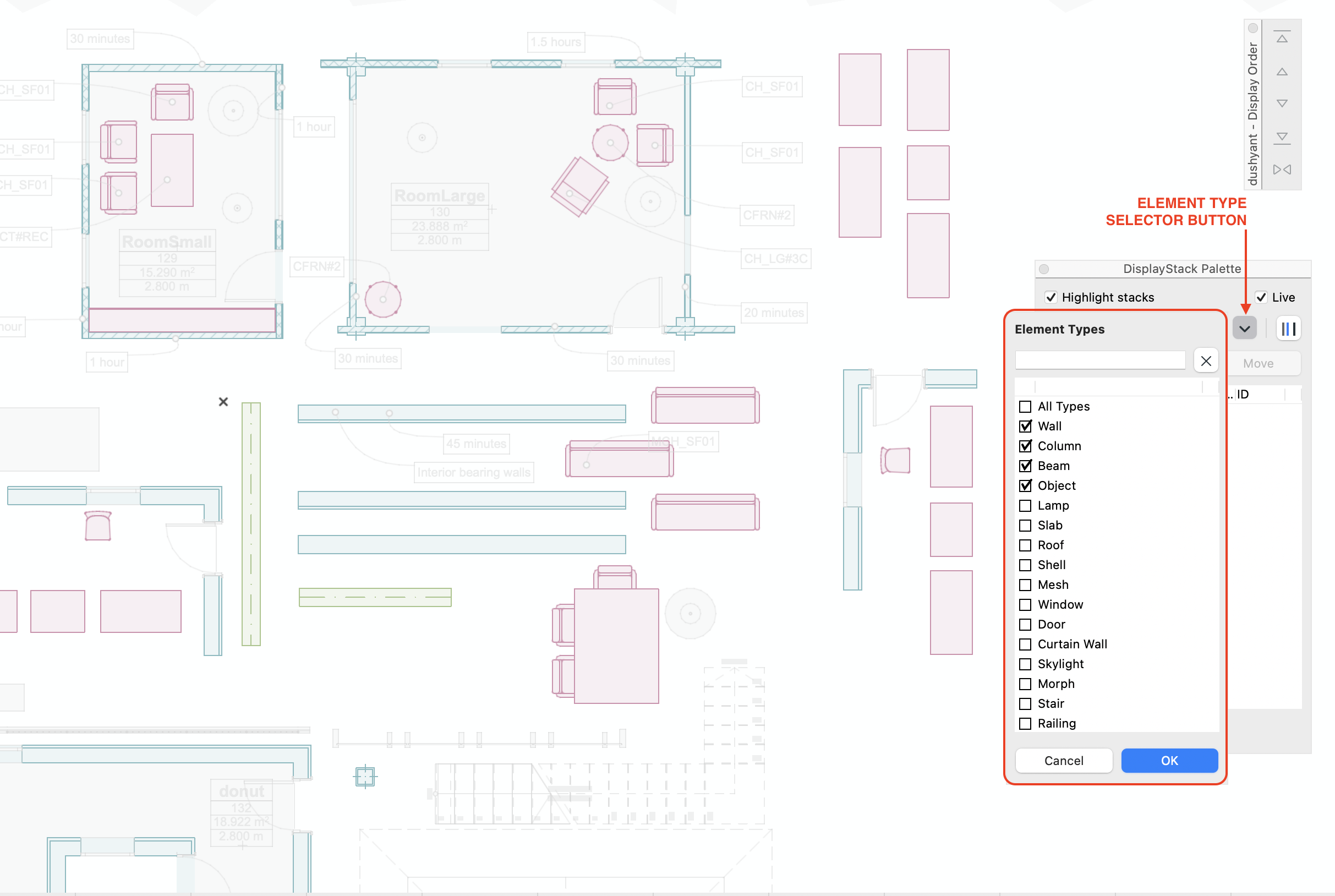Uncheck the Beam element type

(1025, 466)
